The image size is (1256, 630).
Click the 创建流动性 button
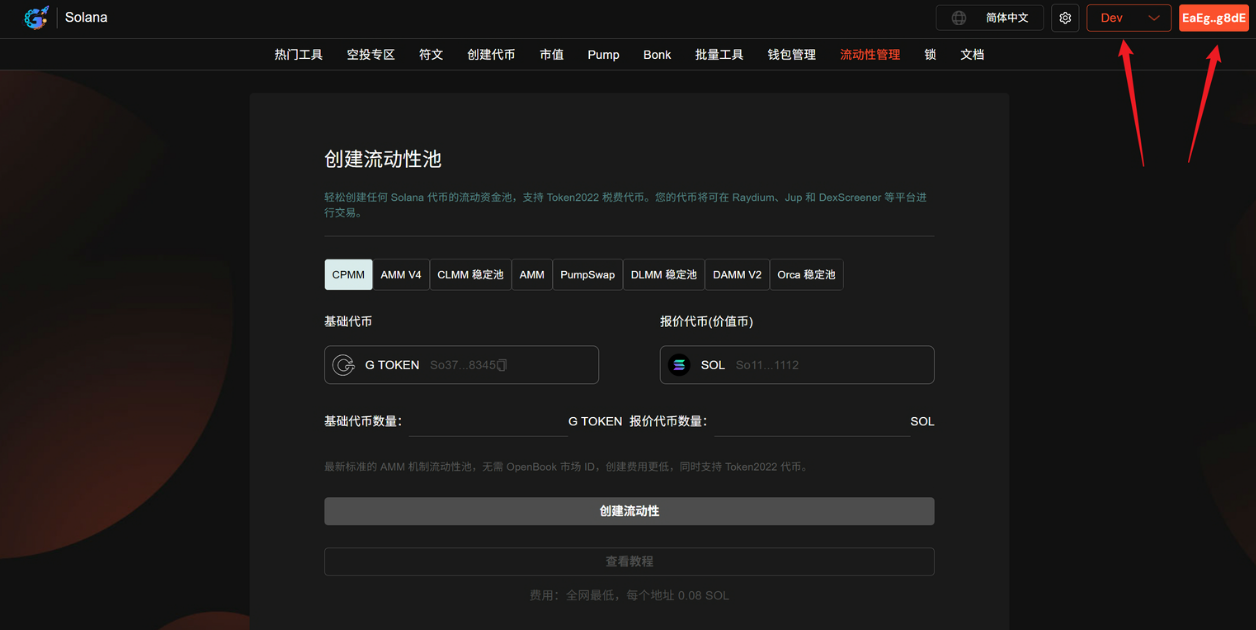coord(629,511)
